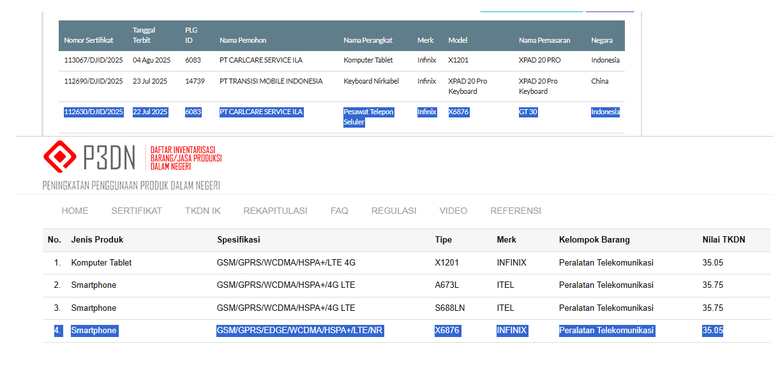This screenshot has height=390, width=780.
Task: Click the Nomor Sertifikat column header
Action: 89,40
